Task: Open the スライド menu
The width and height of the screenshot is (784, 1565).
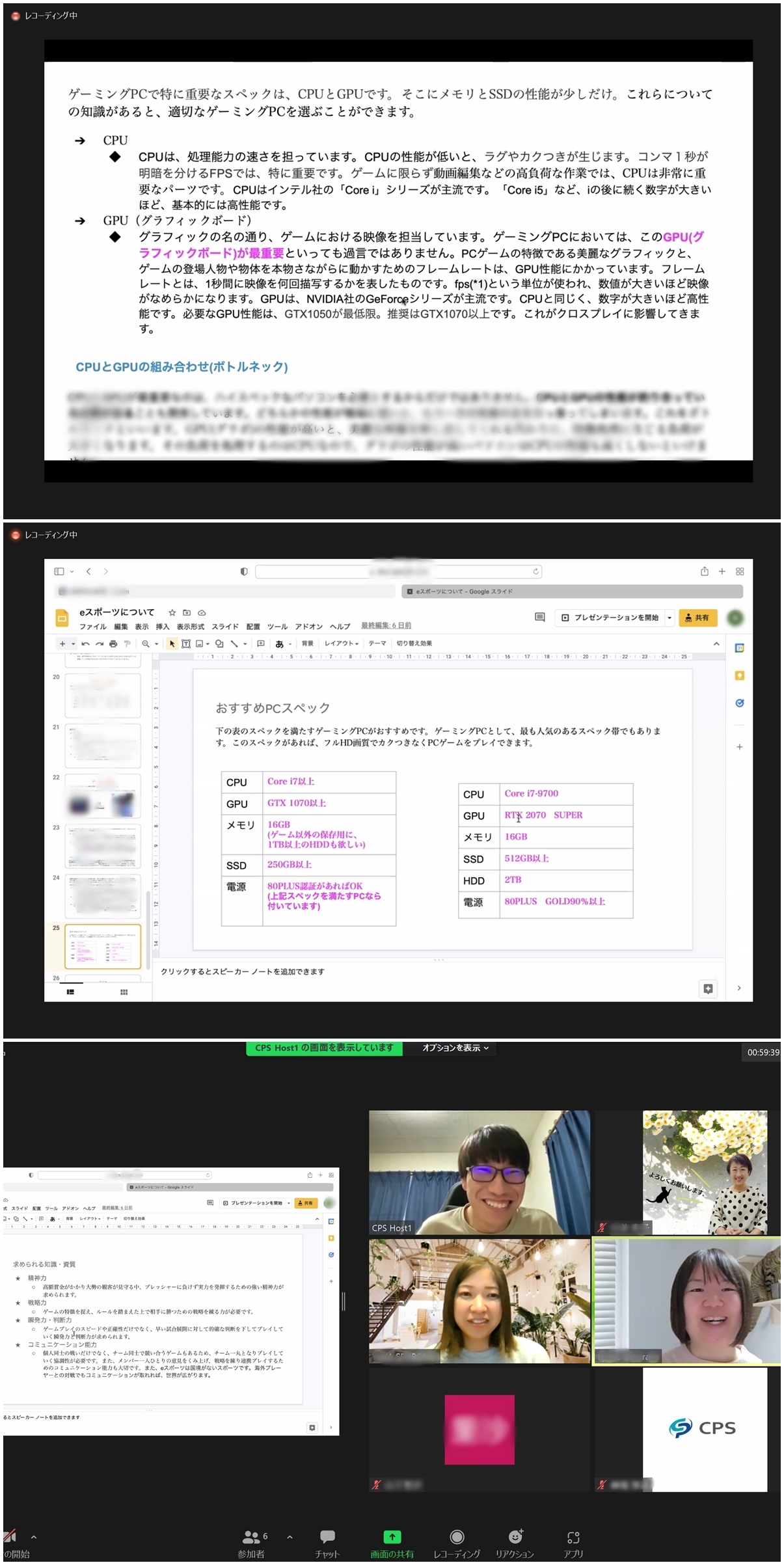Action: click(225, 627)
